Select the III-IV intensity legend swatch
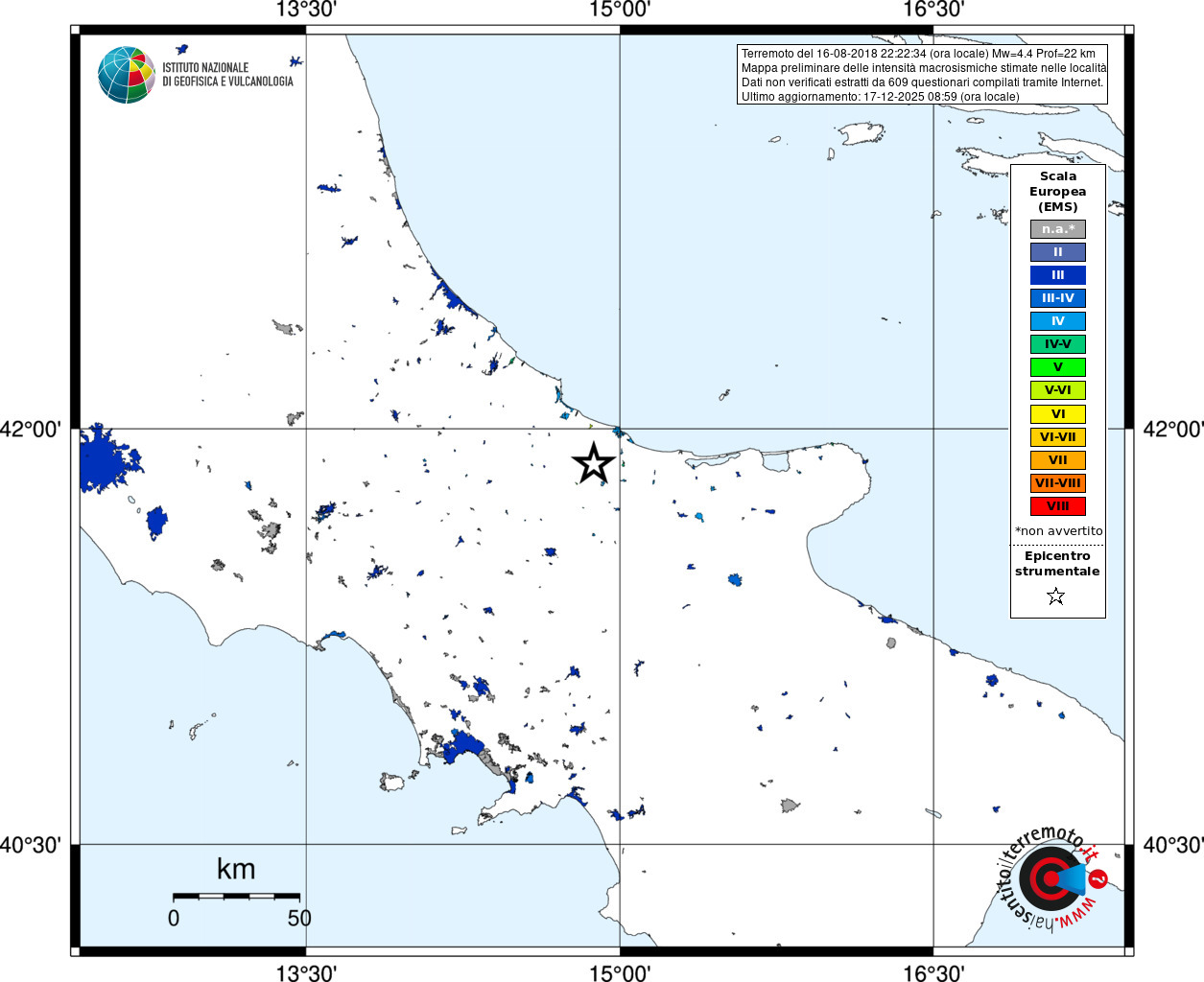The width and height of the screenshot is (1204, 982). tap(1058, 298)
